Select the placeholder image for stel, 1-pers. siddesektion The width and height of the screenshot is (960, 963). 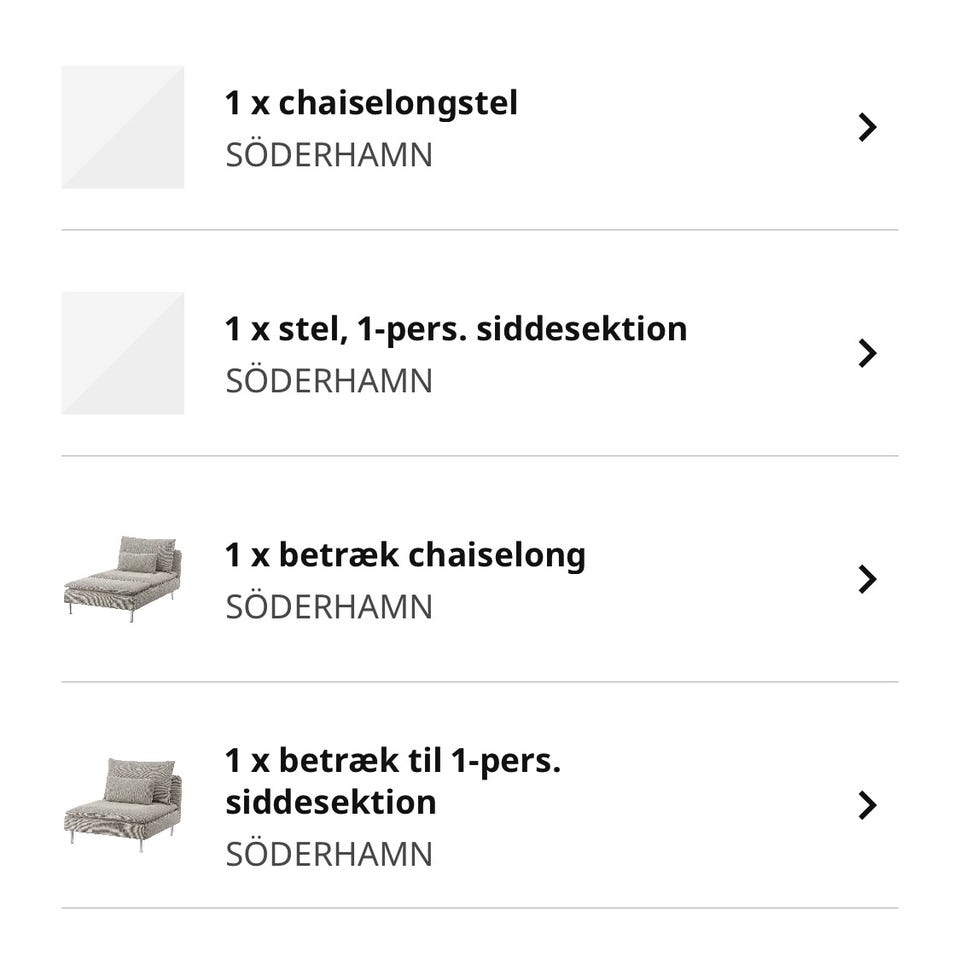point(123,353)
